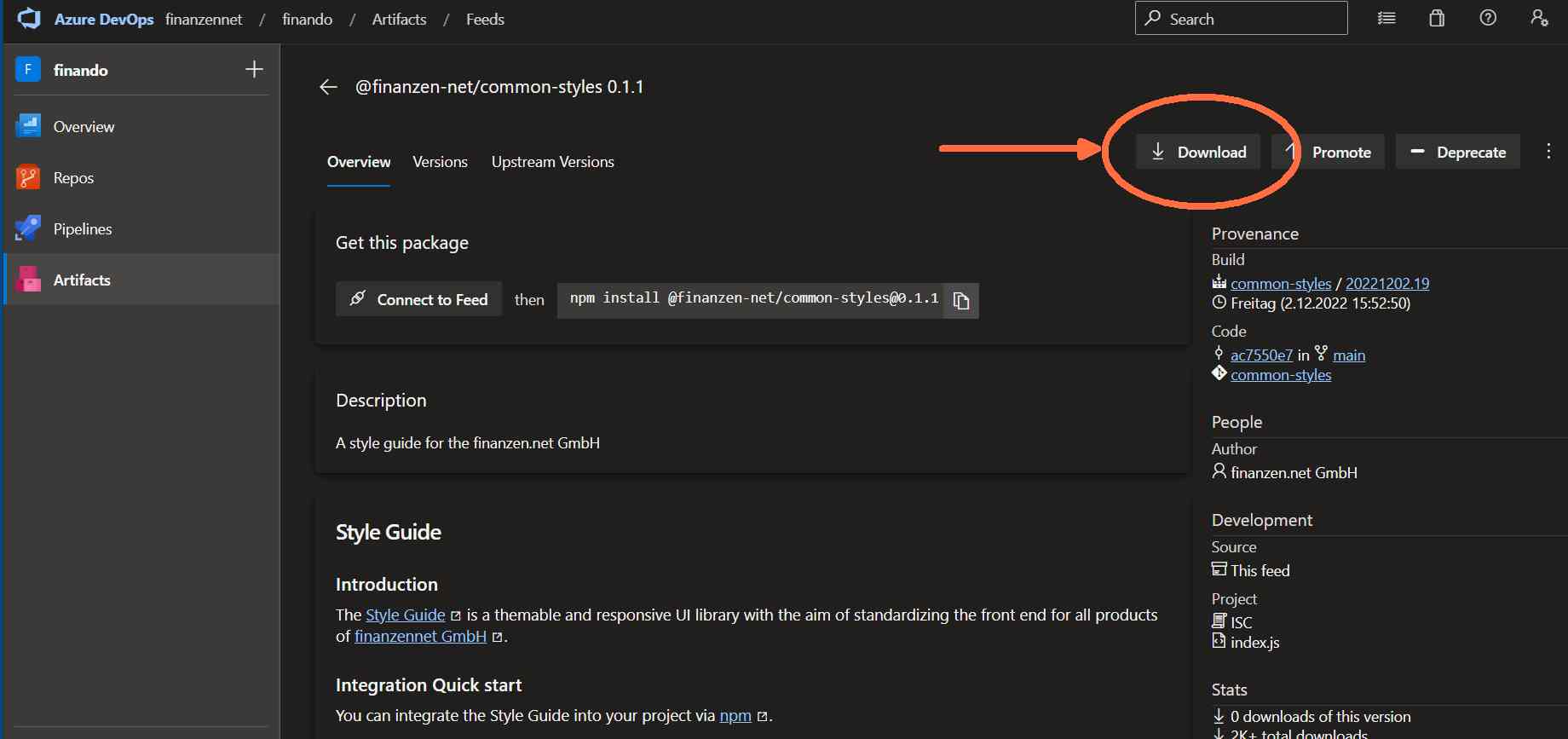Image resolution: width=1568 pixels, height=739 pixels.
Task: Switch to the Upstream Versions tab
Action: click(x=552, y=162)
